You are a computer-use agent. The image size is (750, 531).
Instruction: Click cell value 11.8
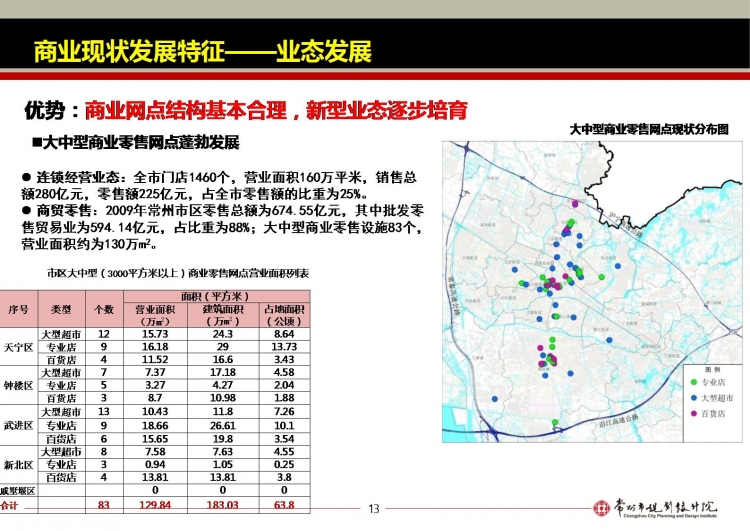223,412
